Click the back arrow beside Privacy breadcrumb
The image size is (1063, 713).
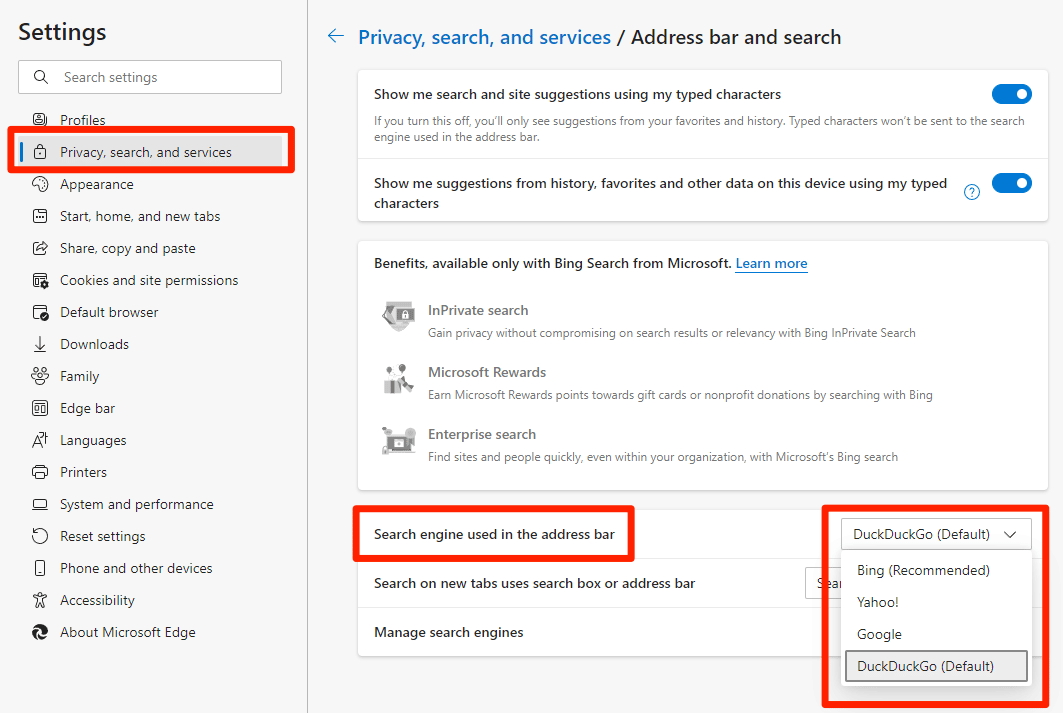click(x=336, y=37)
